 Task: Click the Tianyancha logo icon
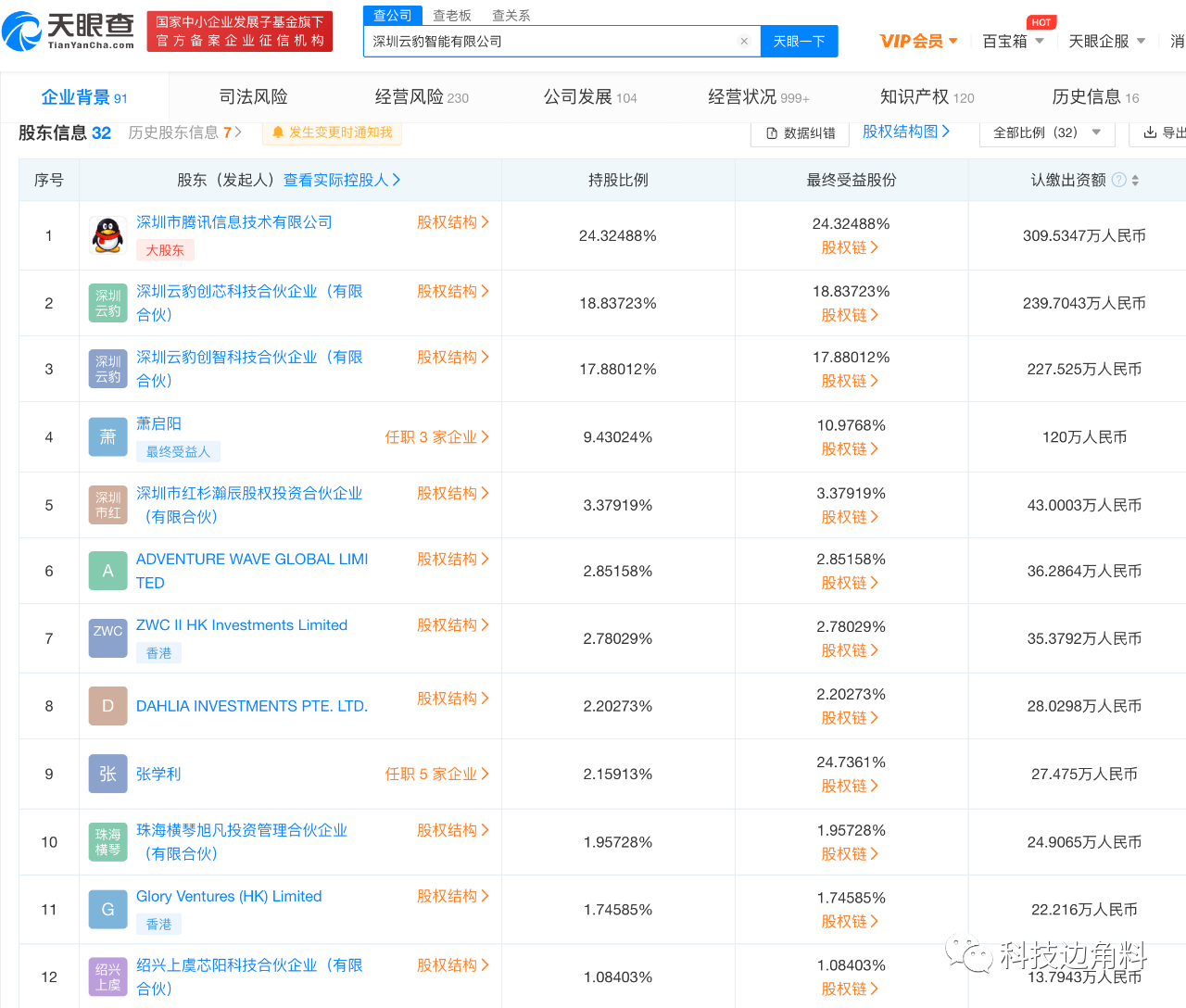22,28
